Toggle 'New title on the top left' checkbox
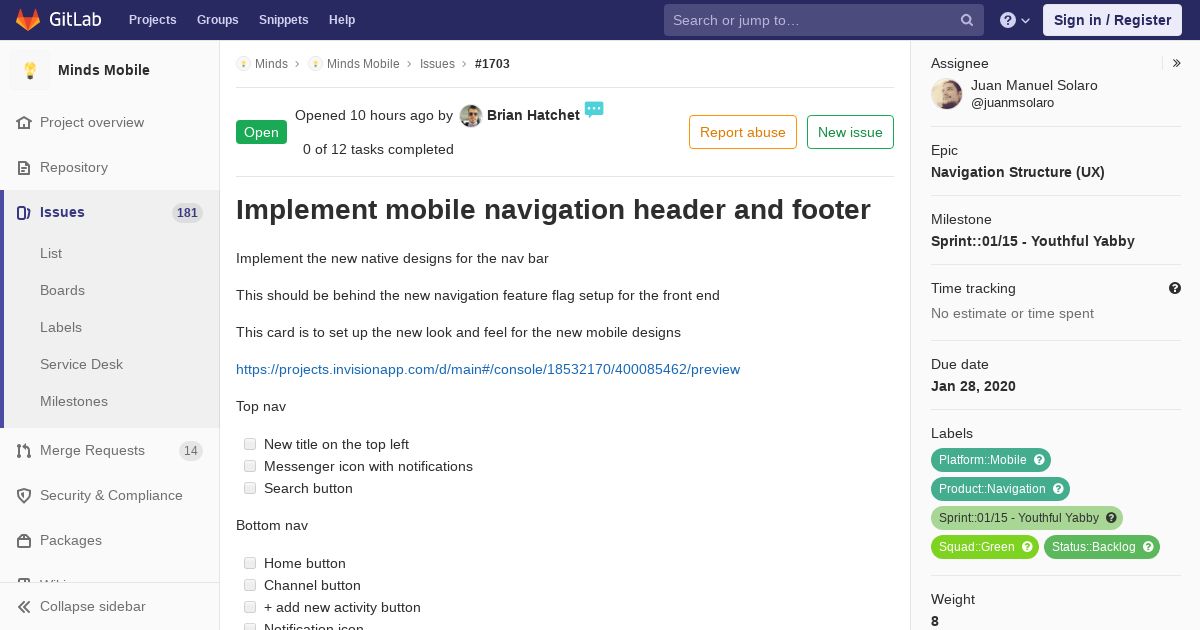The width and height of the screenshot is (1200, 630). tap(250, 444)
